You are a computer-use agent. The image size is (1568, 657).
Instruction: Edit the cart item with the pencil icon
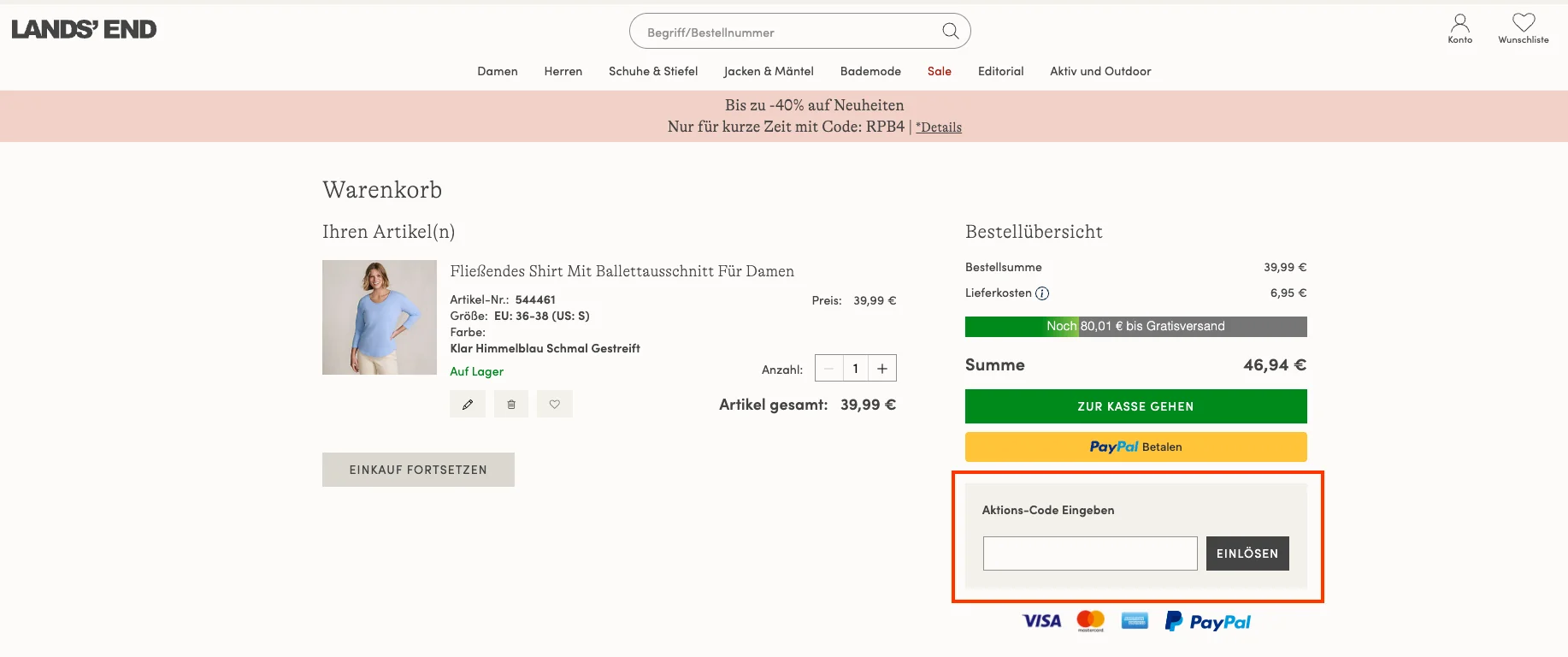coord(468,404)
